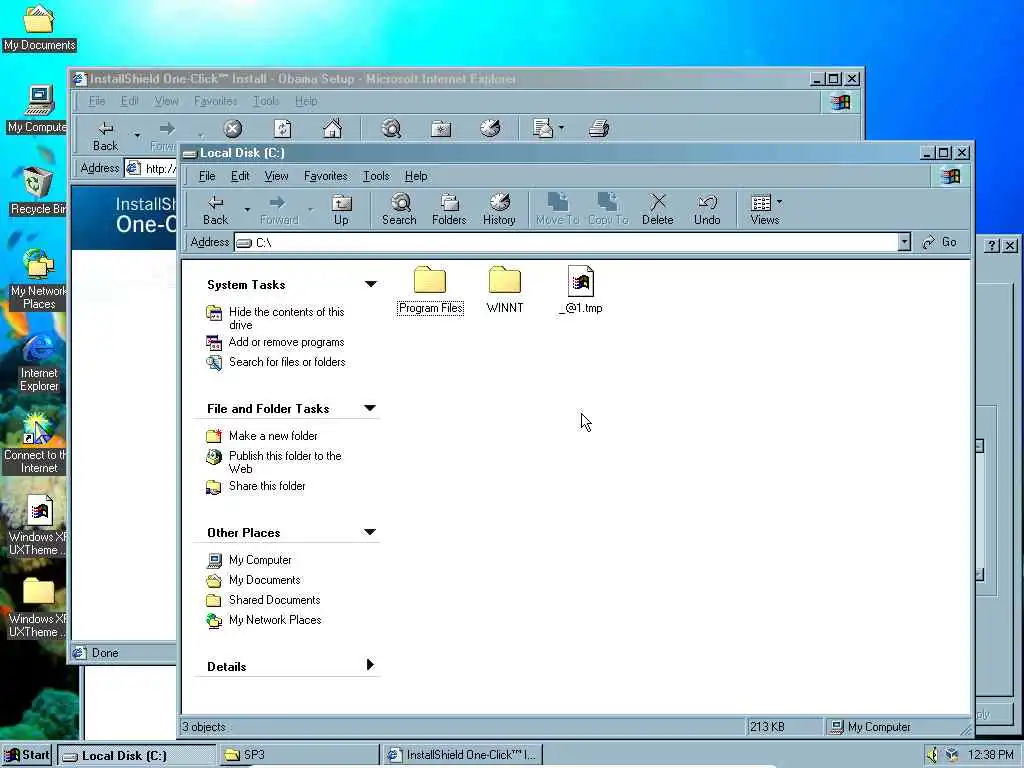This screenshot has height=768, width=1024.
Task: Expand the Details section
Action: (370, 665)
